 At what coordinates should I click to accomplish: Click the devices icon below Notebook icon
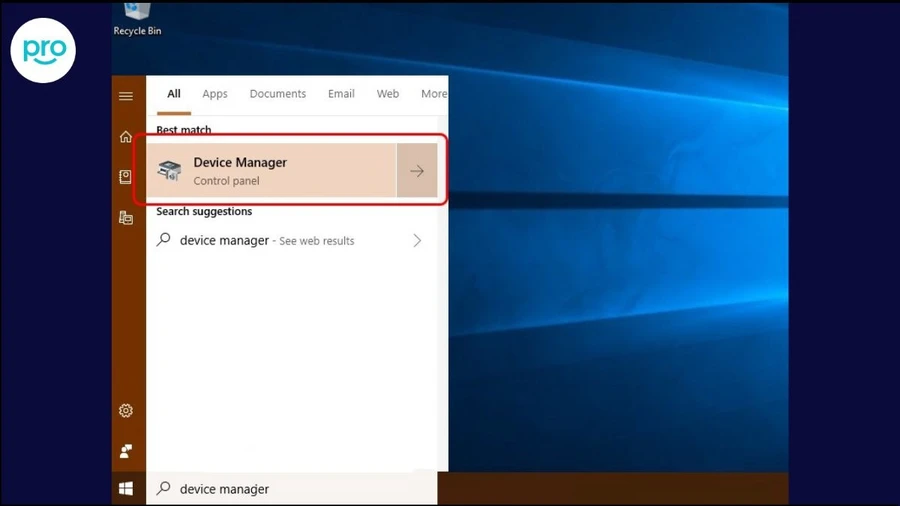coord(126,218)
